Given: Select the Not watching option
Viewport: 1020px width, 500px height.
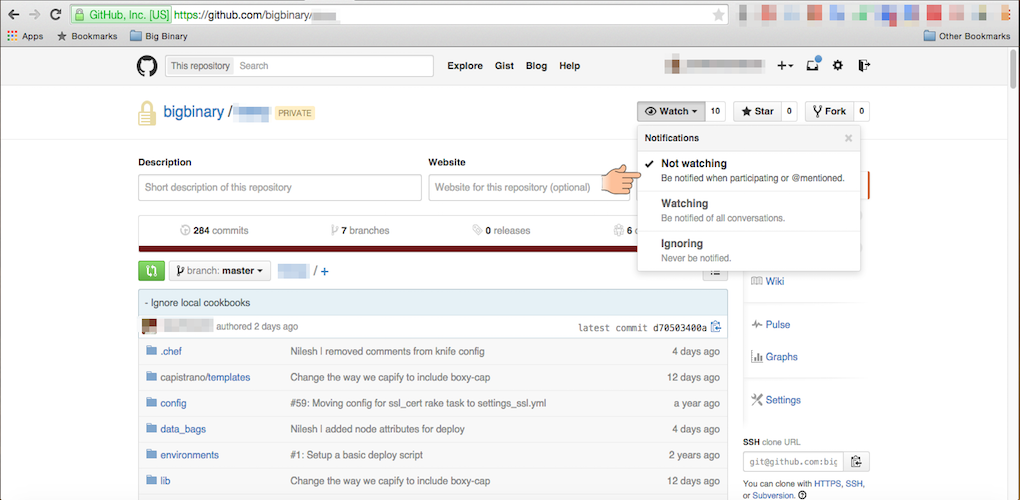Looking at the screenshot, I should [749, 170].
